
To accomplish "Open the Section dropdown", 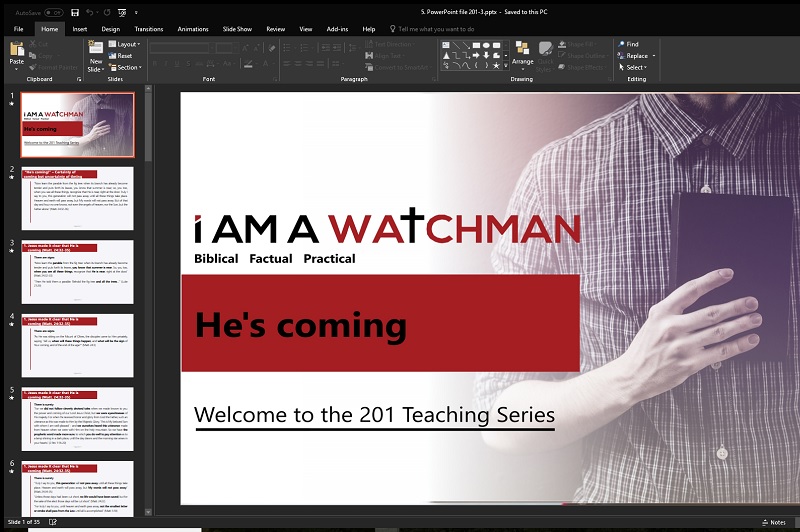I will point(126,67).
